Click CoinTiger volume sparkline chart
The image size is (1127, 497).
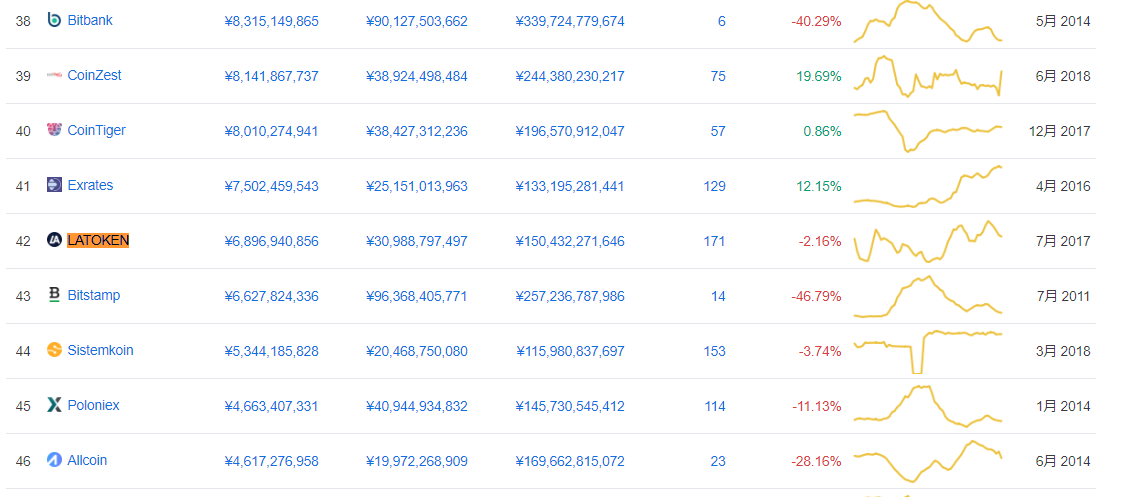928,131
